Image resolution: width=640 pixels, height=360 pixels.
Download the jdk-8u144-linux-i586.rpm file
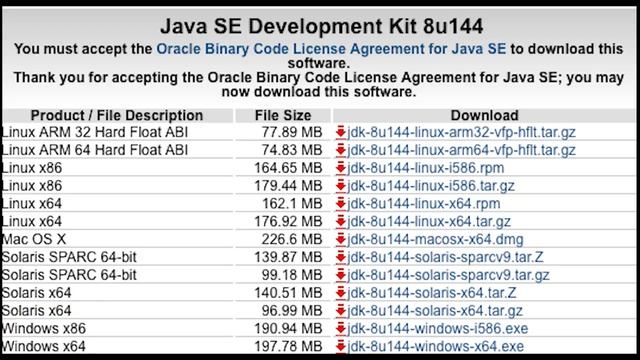point(426,168)
